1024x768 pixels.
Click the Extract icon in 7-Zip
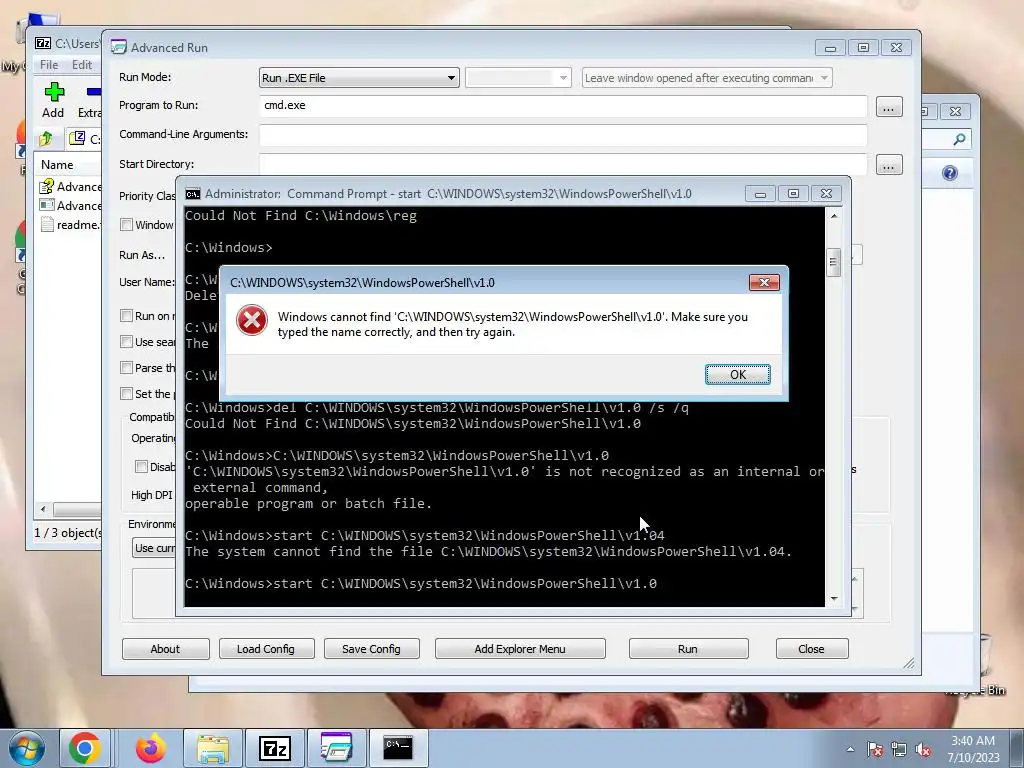point(93,91)
